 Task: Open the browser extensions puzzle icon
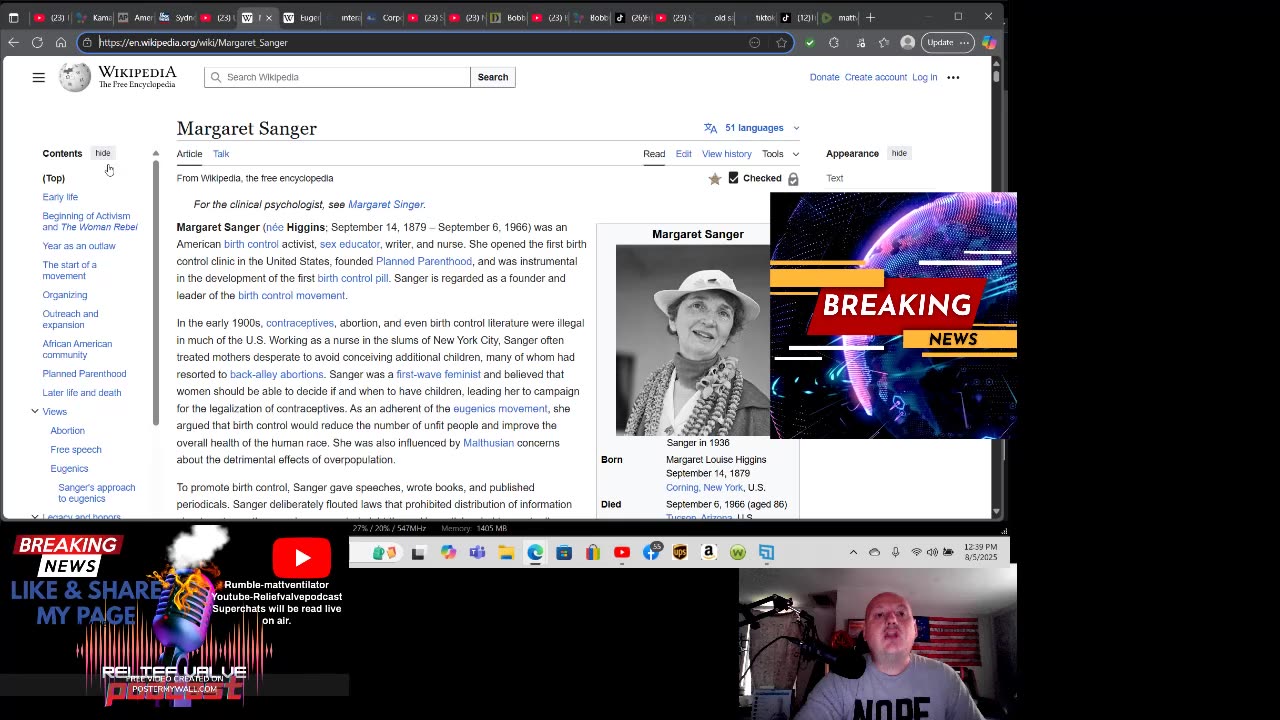click(834, 42)
